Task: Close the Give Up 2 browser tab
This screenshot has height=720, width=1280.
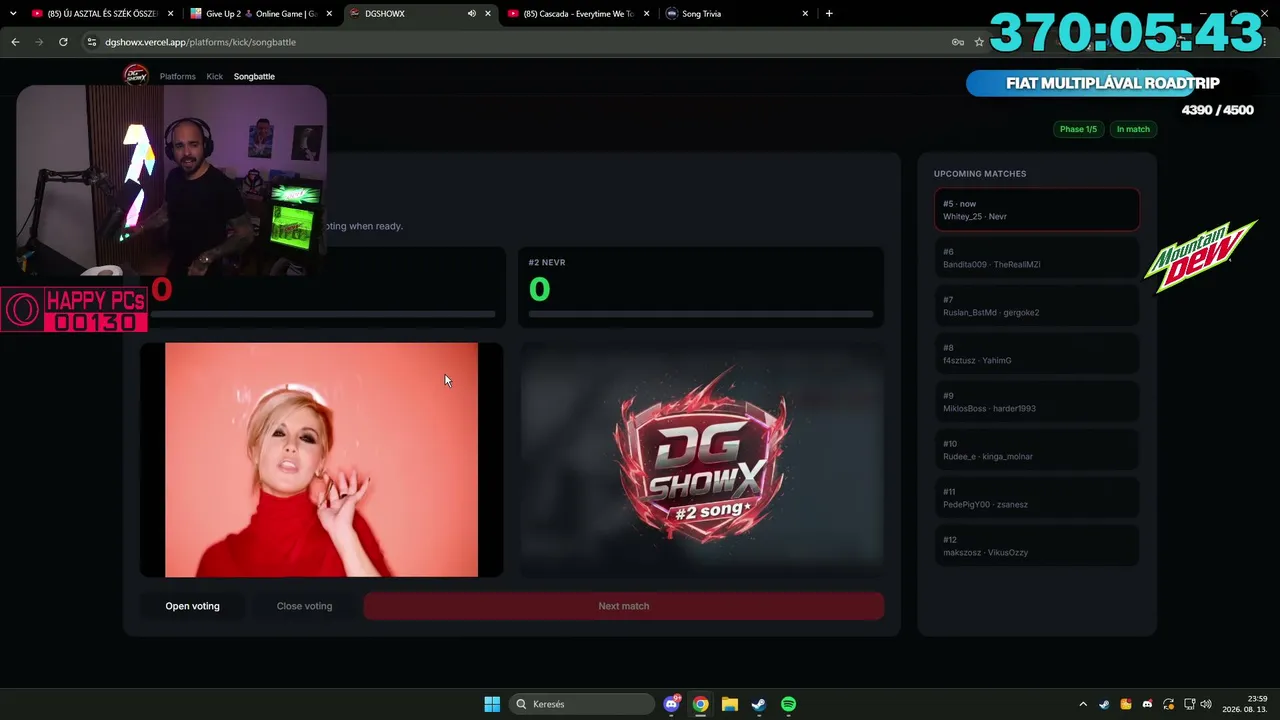Action: point(329,14)
